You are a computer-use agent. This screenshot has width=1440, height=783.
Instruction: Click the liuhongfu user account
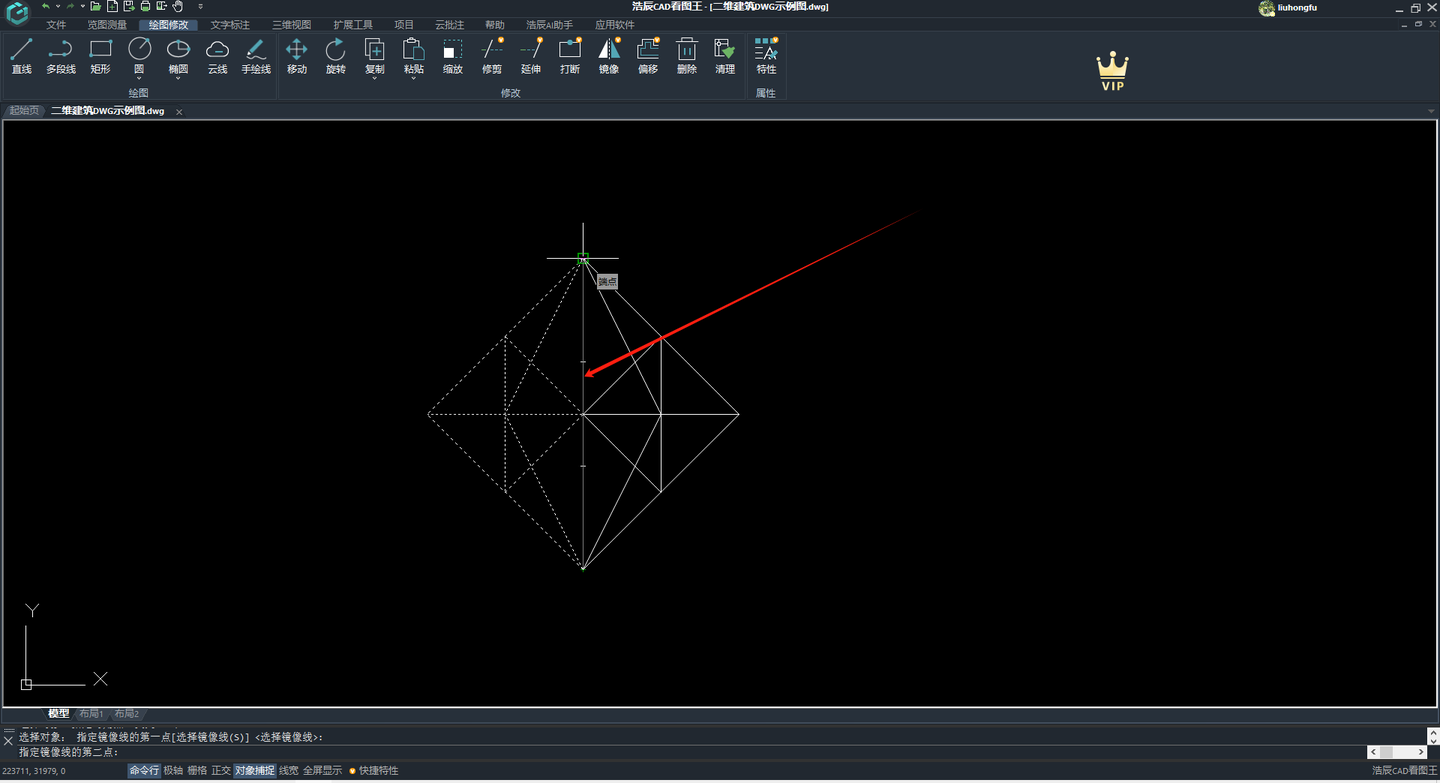coord(1287,8)
